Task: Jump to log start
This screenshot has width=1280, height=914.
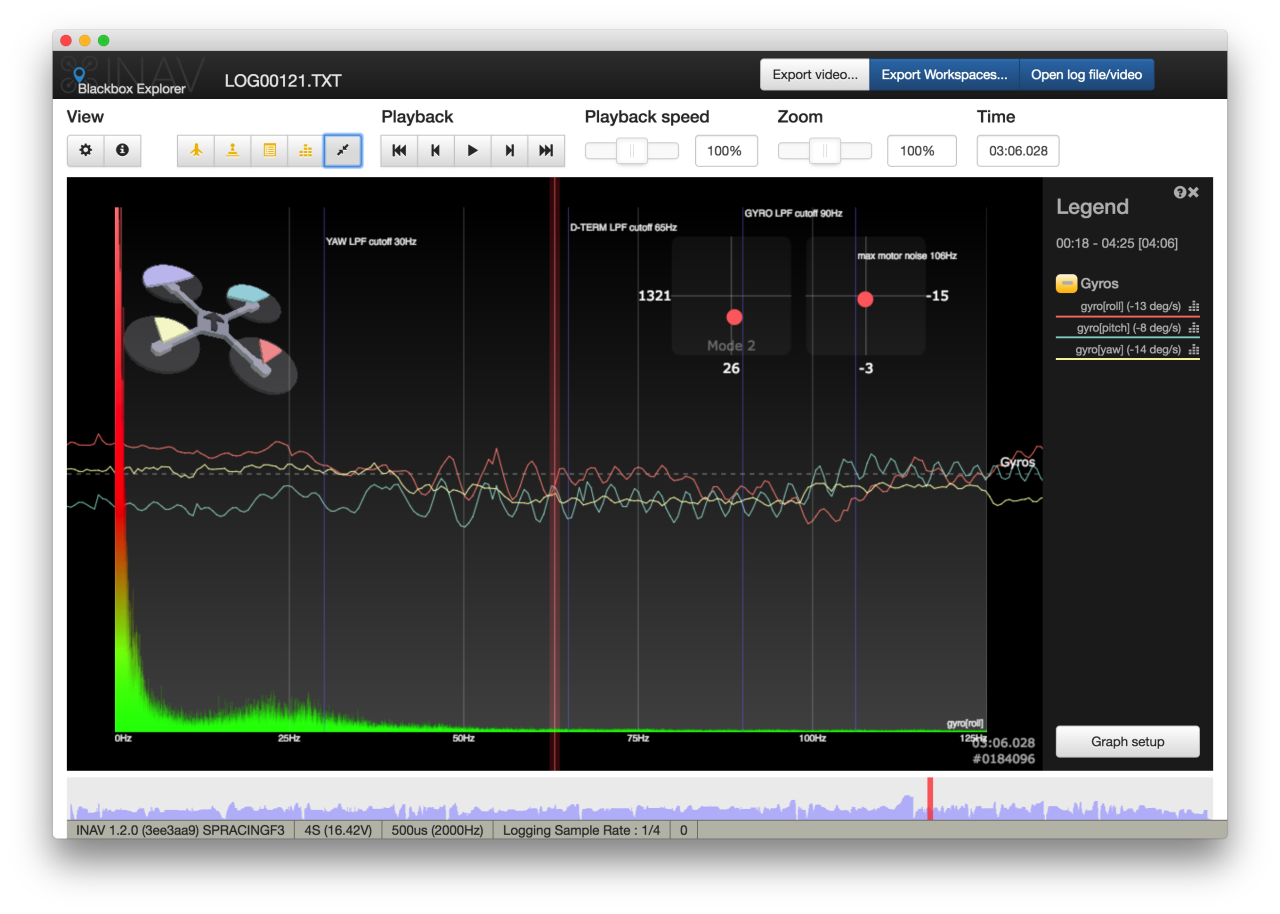Action: (399, 151)
